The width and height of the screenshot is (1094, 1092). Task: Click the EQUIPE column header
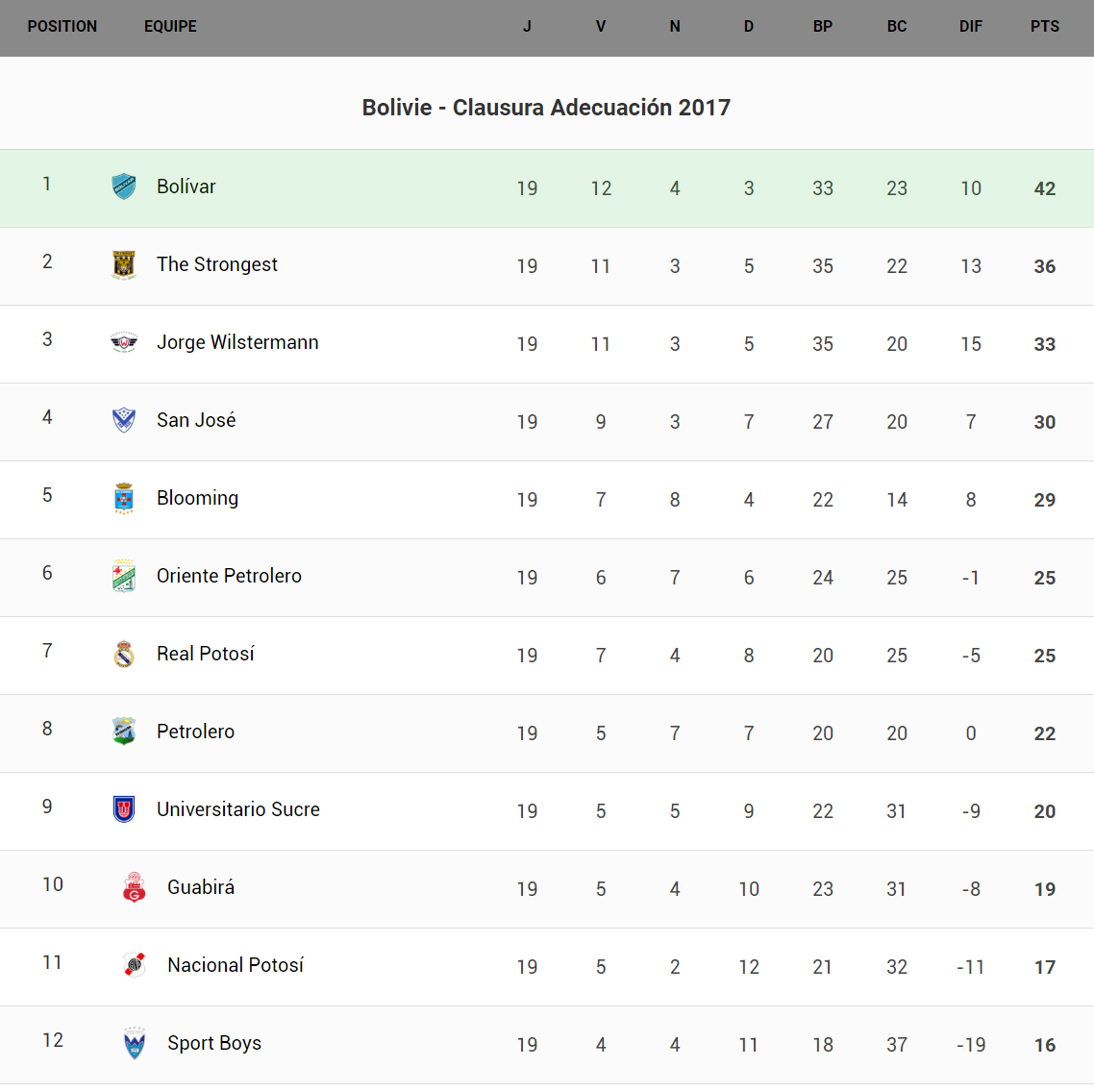(x=170, y=27)
